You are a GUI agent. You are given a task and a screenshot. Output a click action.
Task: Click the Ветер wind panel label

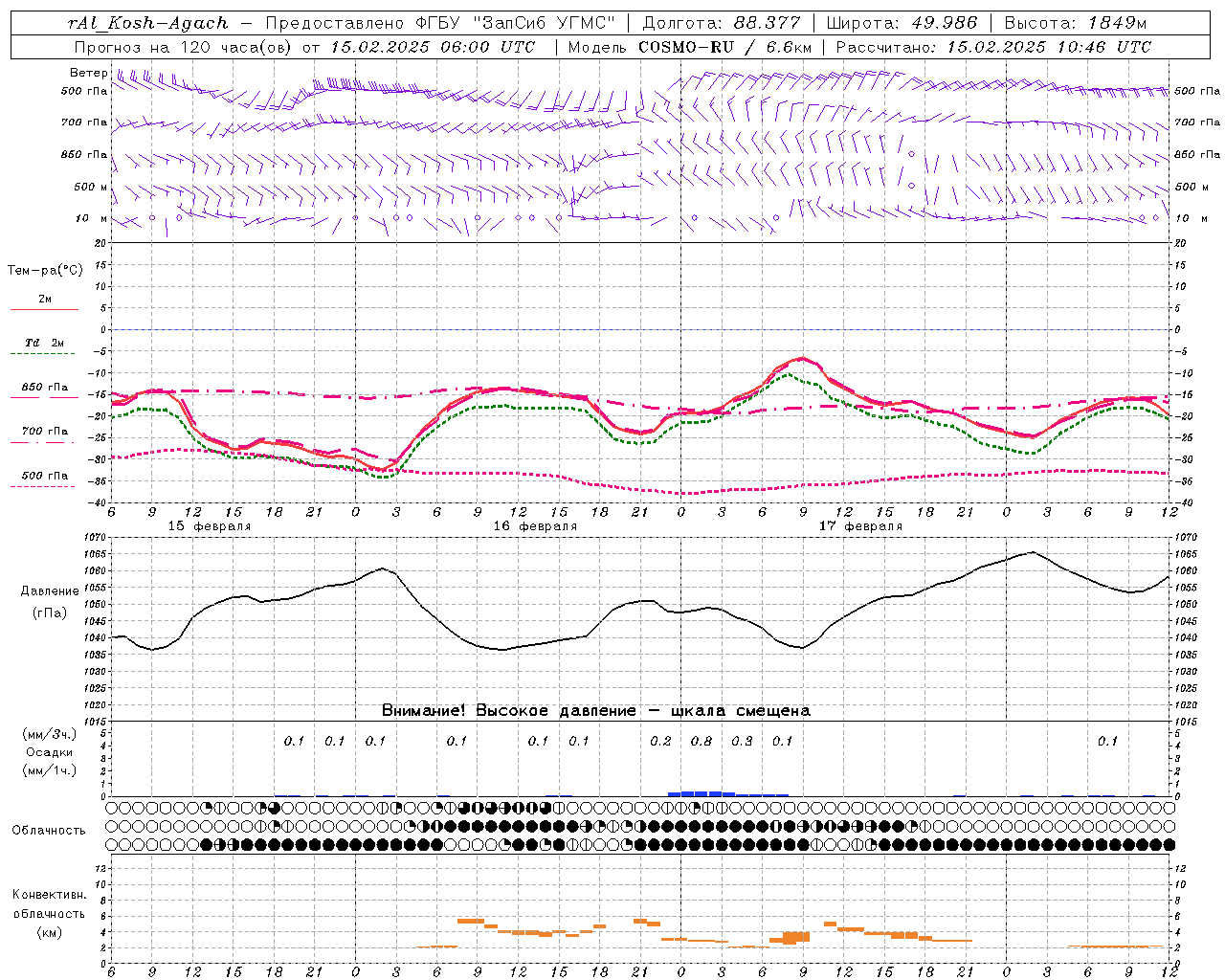(x=89, y=73)
